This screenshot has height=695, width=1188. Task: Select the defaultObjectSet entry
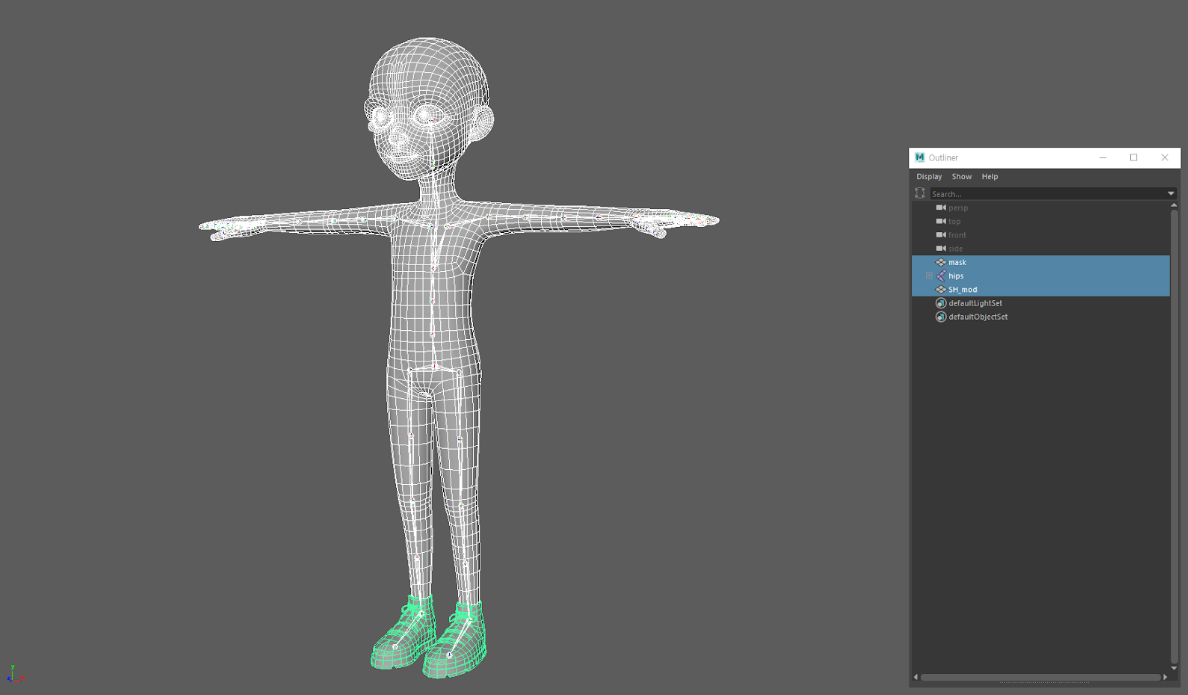coord(1041,317)
